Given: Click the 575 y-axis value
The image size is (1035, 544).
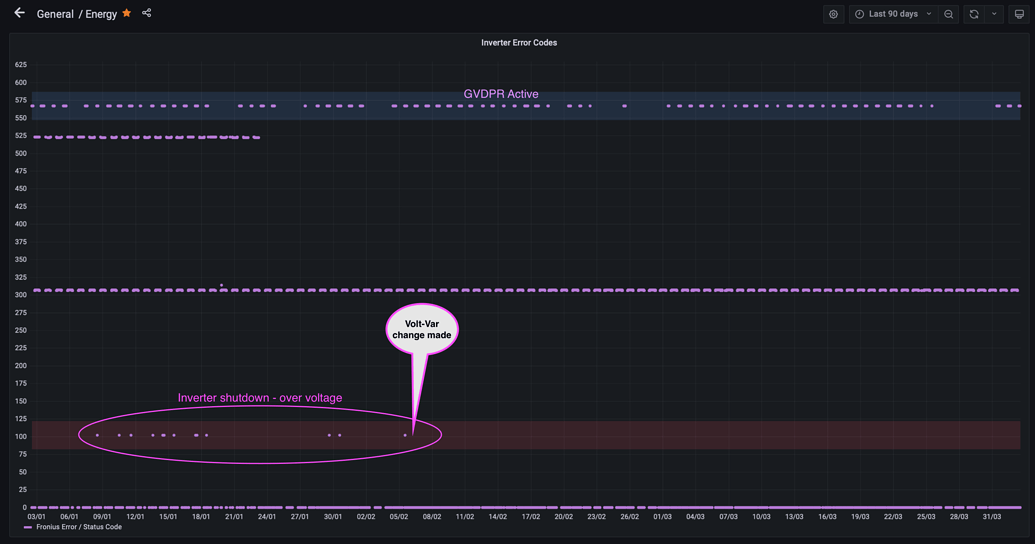Looking at the screenshot, I should coord(20,100).
